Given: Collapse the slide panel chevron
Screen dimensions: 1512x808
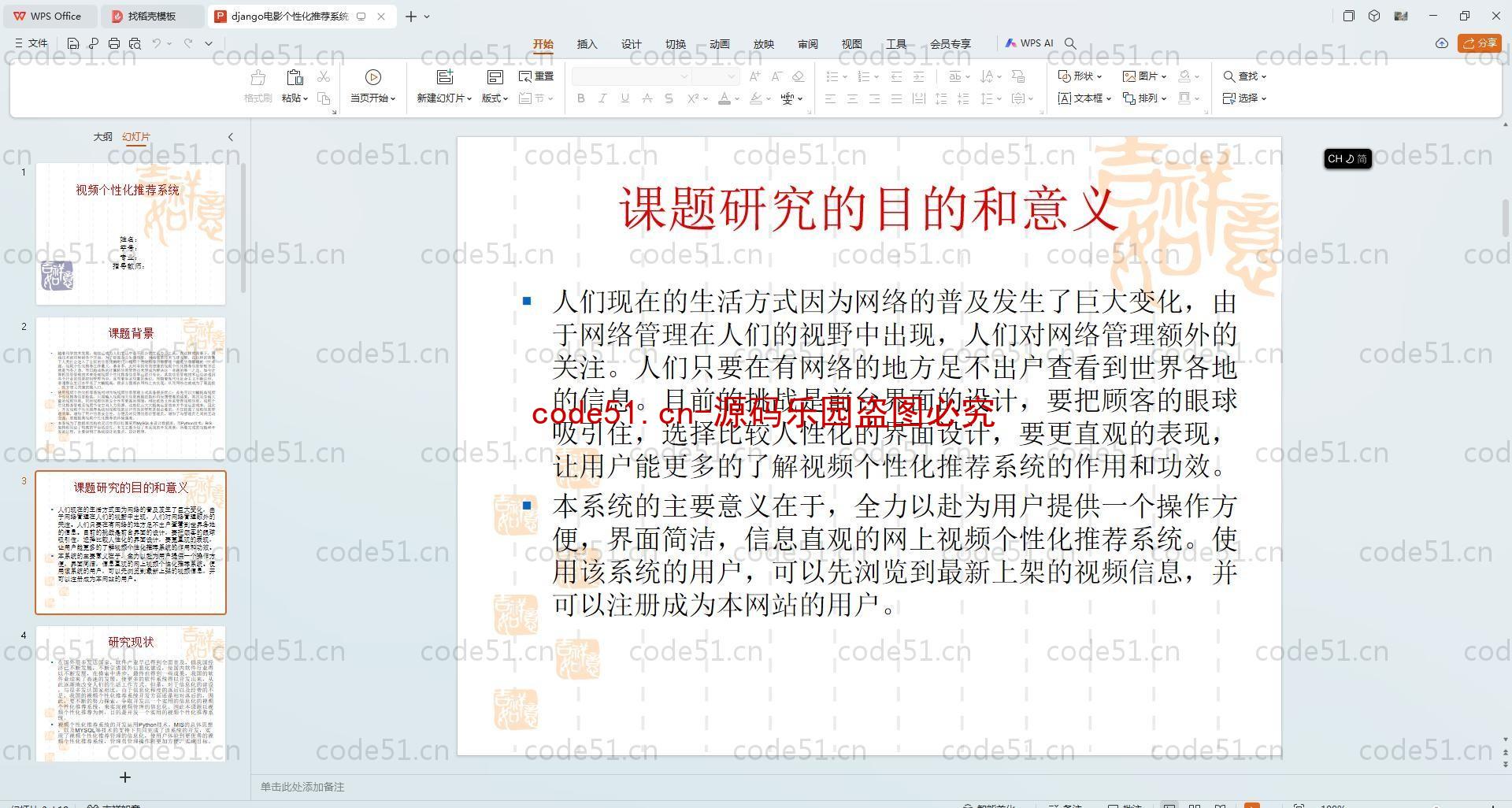Looking at the screenshot, I should 231,137.
